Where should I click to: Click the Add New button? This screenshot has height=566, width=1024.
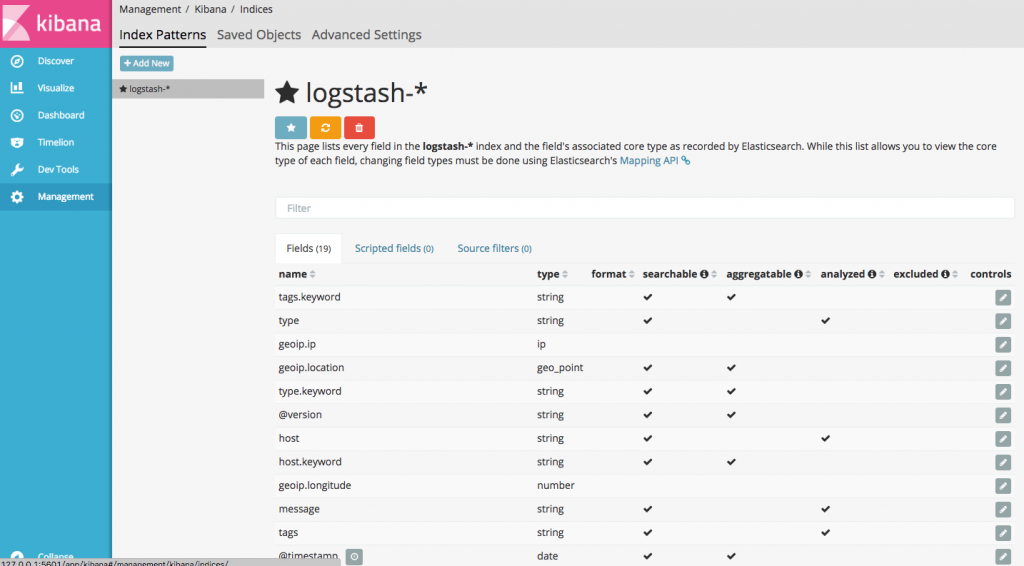146,63
